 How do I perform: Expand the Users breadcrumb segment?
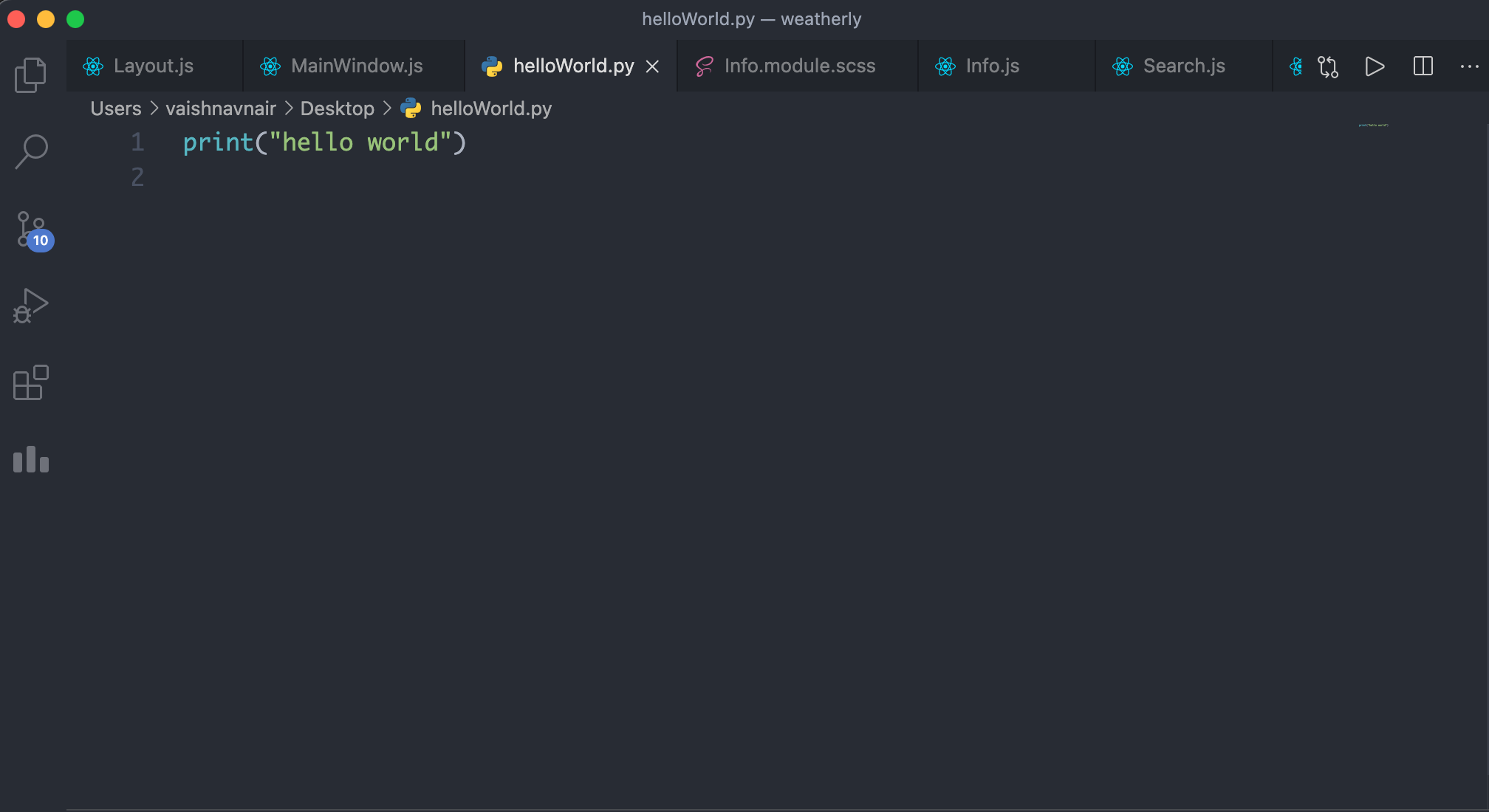tap(115, 109)
